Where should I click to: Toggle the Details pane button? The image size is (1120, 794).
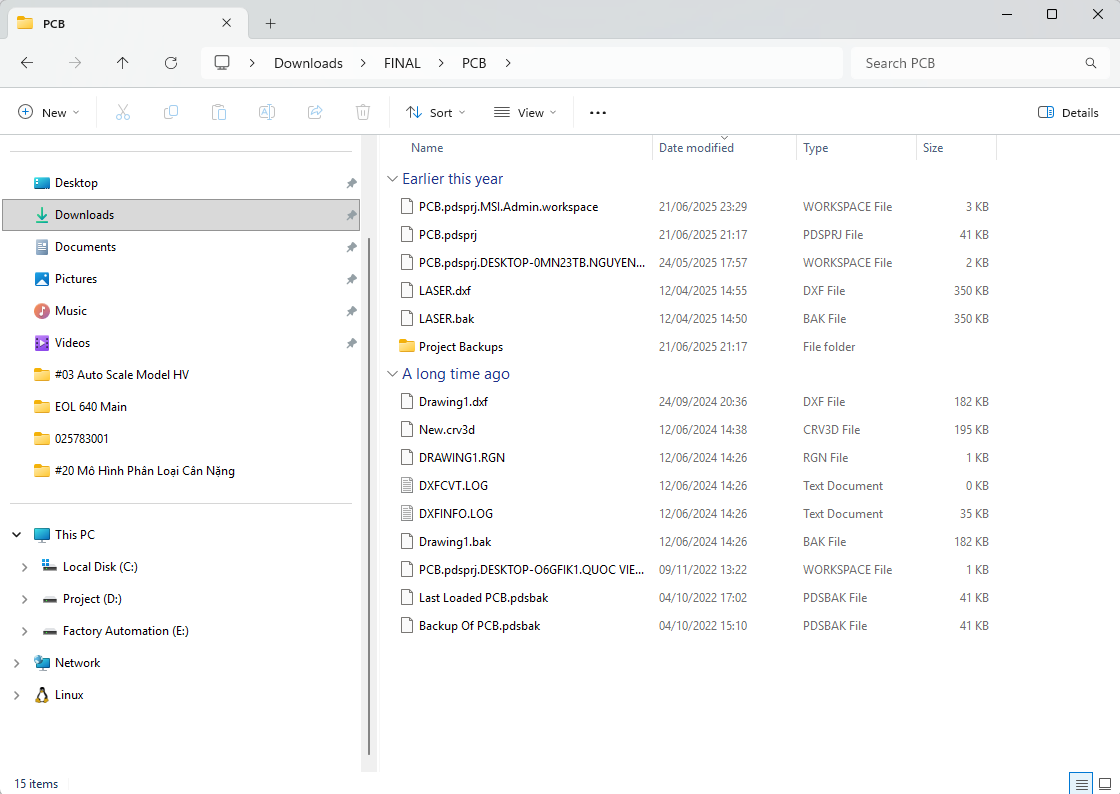[1068, 113]
